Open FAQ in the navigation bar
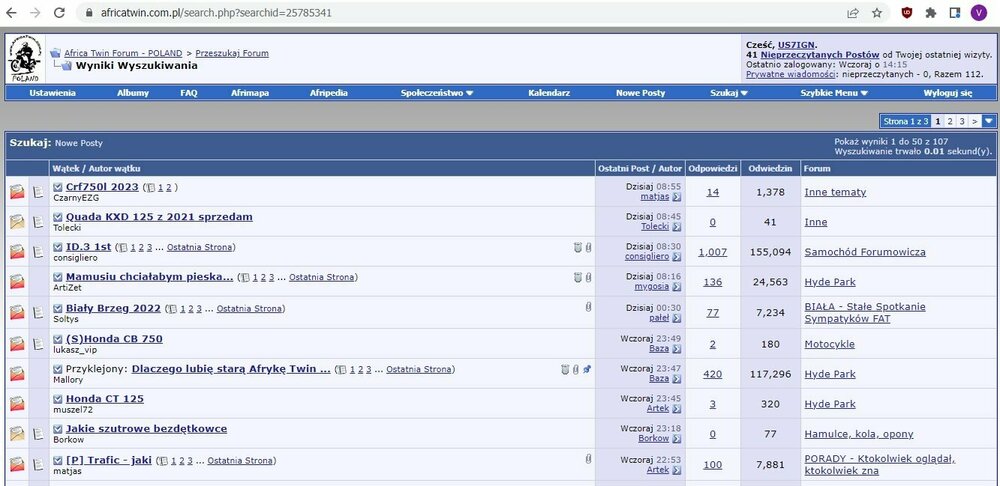 189,92
